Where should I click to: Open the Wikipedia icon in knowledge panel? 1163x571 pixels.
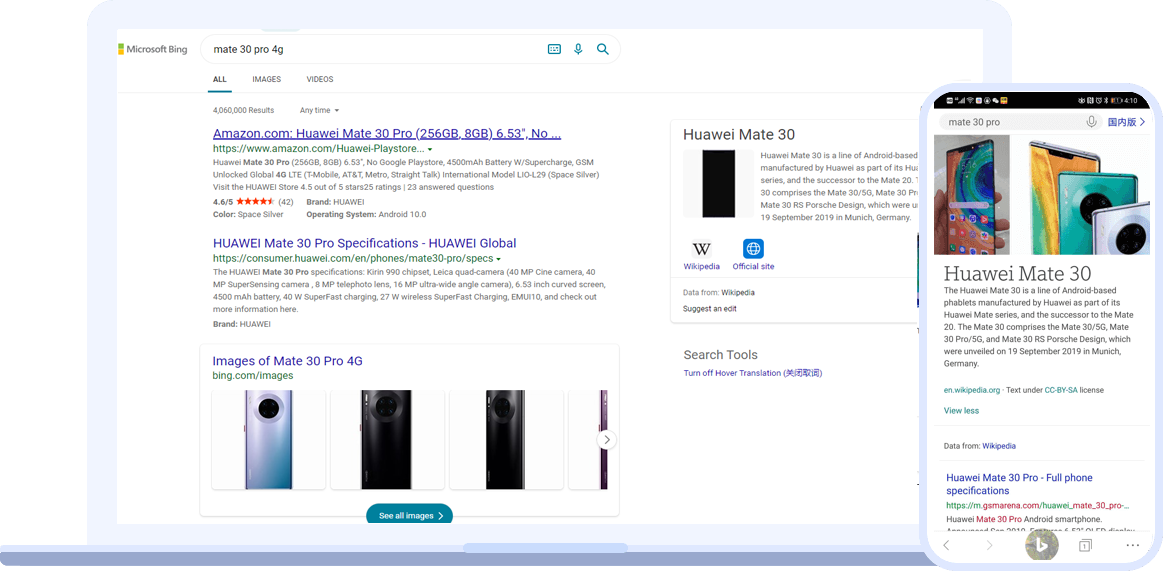(702, 250)
